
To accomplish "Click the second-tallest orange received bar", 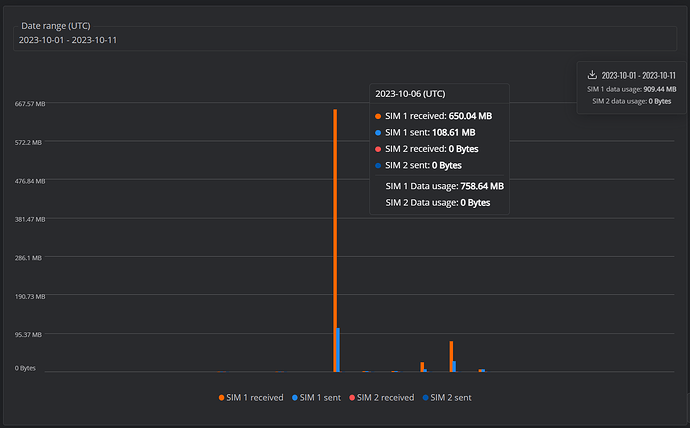I will tap(451, 356).
